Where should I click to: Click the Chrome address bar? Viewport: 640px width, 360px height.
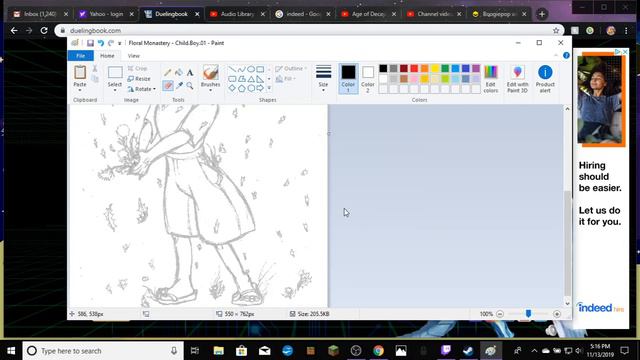click(x=310, y=31)
